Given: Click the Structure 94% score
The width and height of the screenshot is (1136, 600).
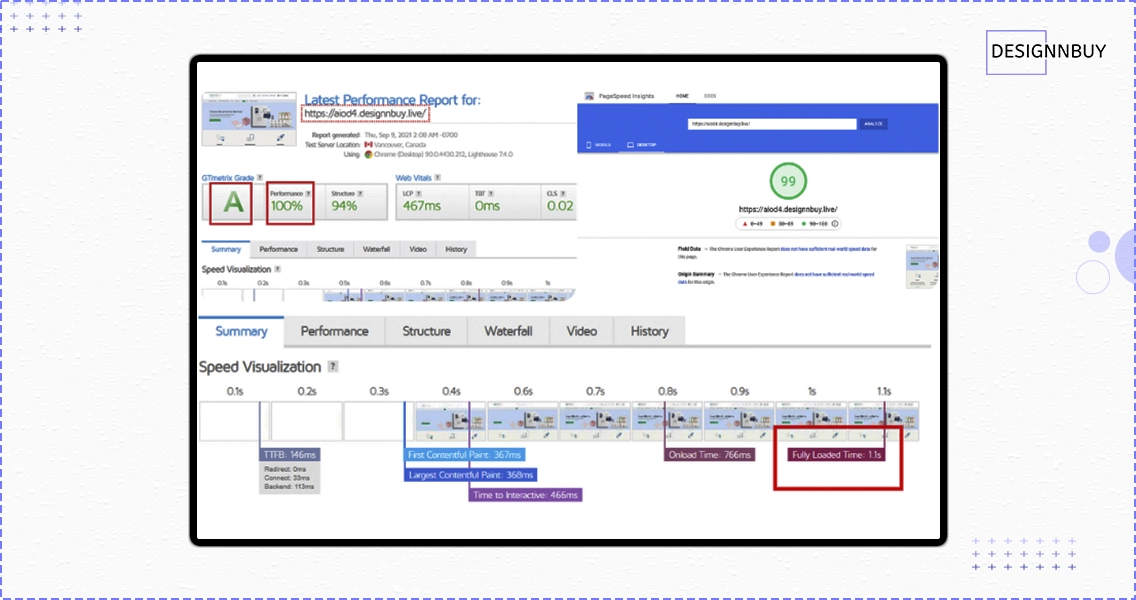Looking at the screenshot, I should click(344, 206).
